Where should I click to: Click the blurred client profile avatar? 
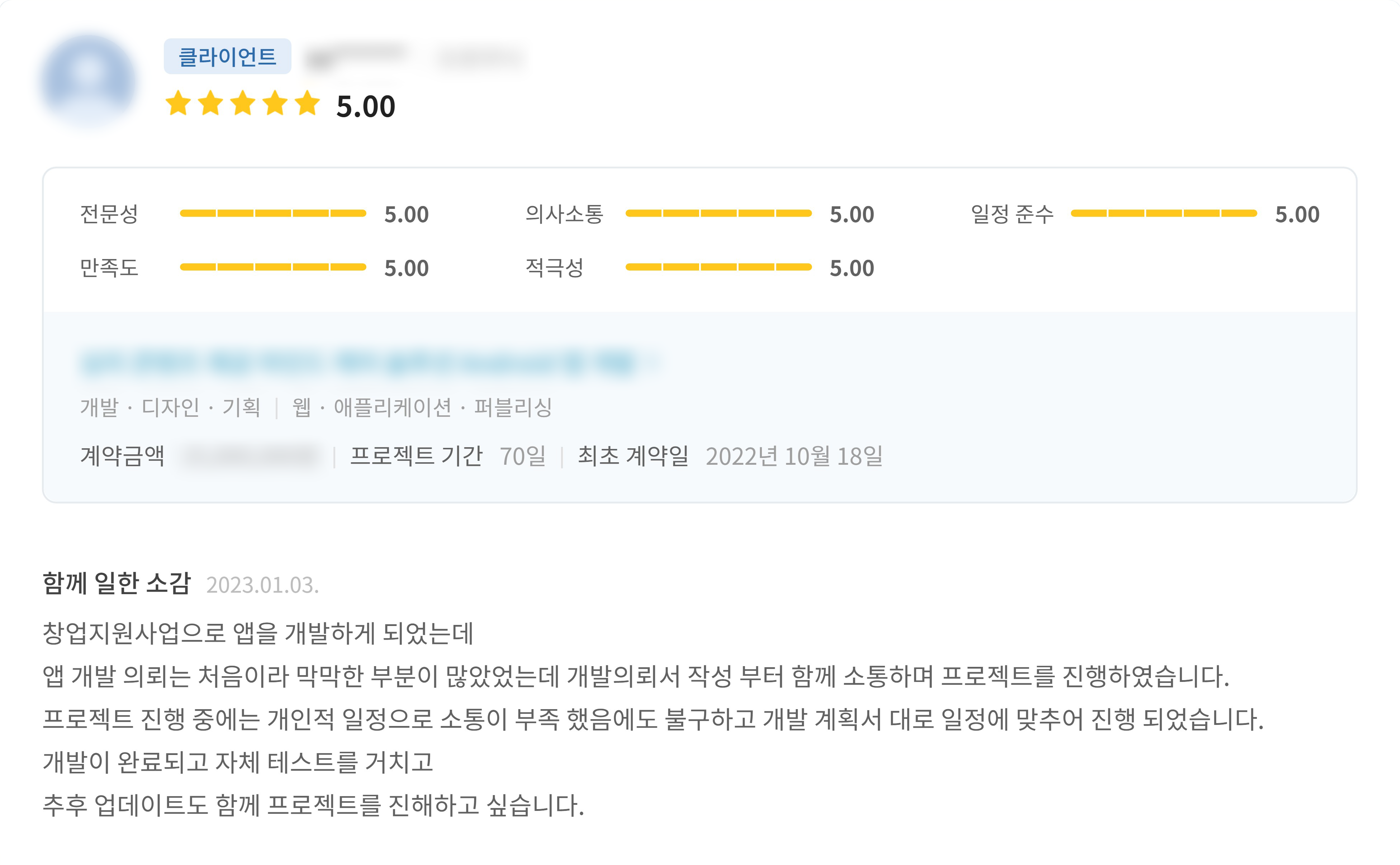coord(89,80)
